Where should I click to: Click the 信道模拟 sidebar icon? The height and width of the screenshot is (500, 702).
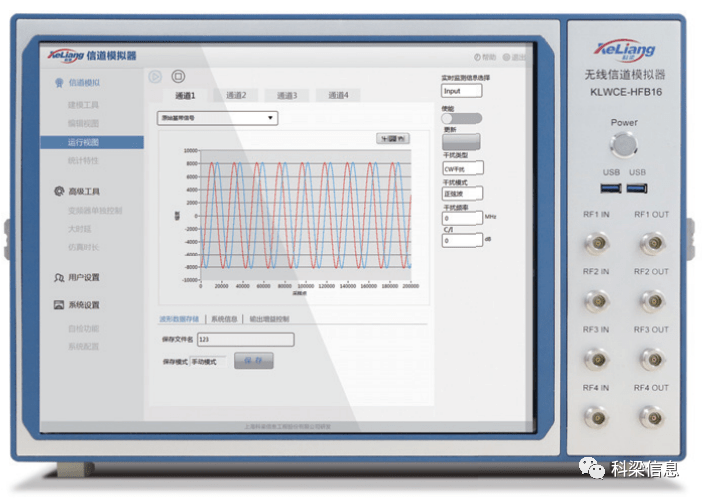59,83
